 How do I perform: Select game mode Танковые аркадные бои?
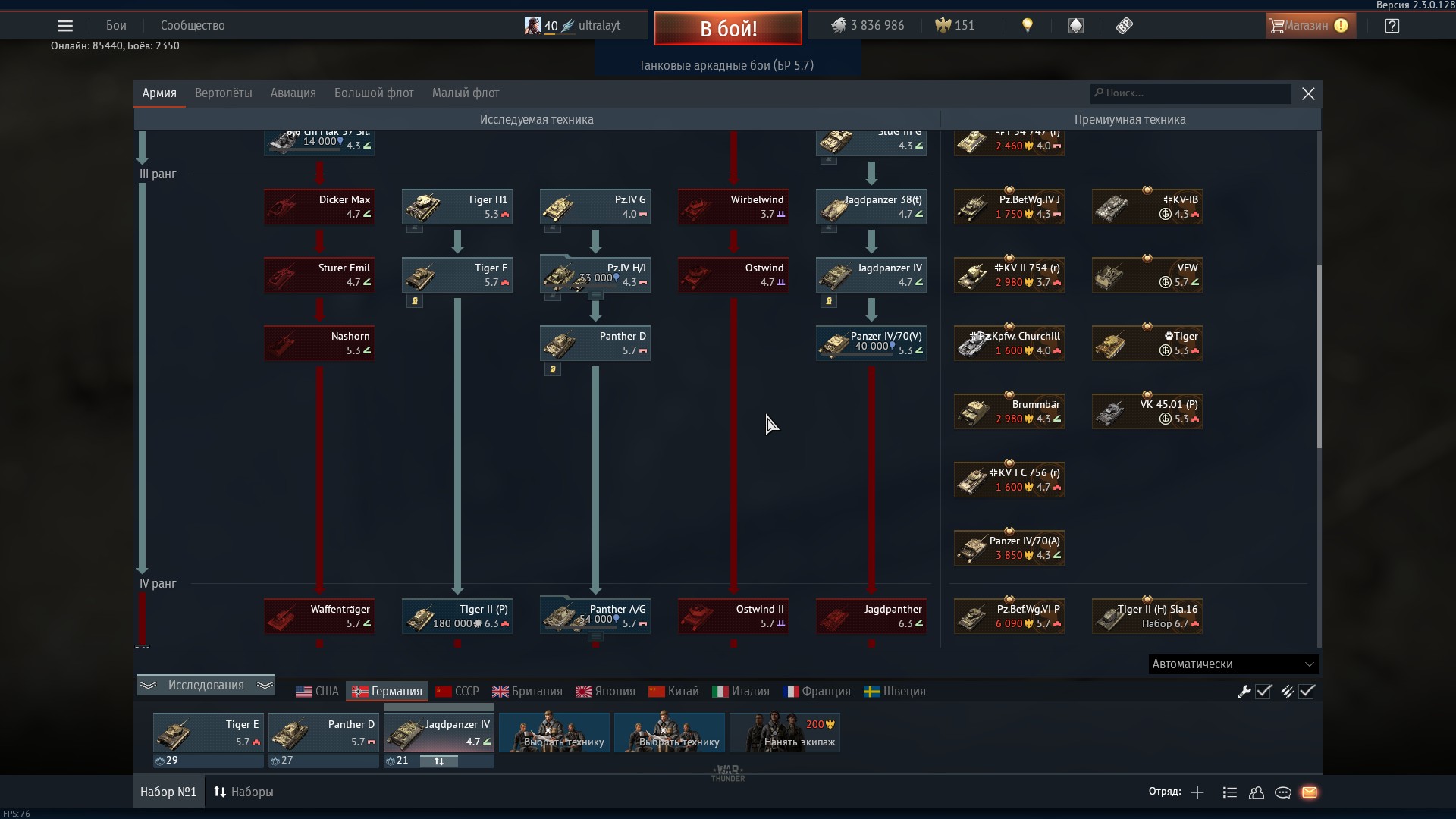(726, 65)
